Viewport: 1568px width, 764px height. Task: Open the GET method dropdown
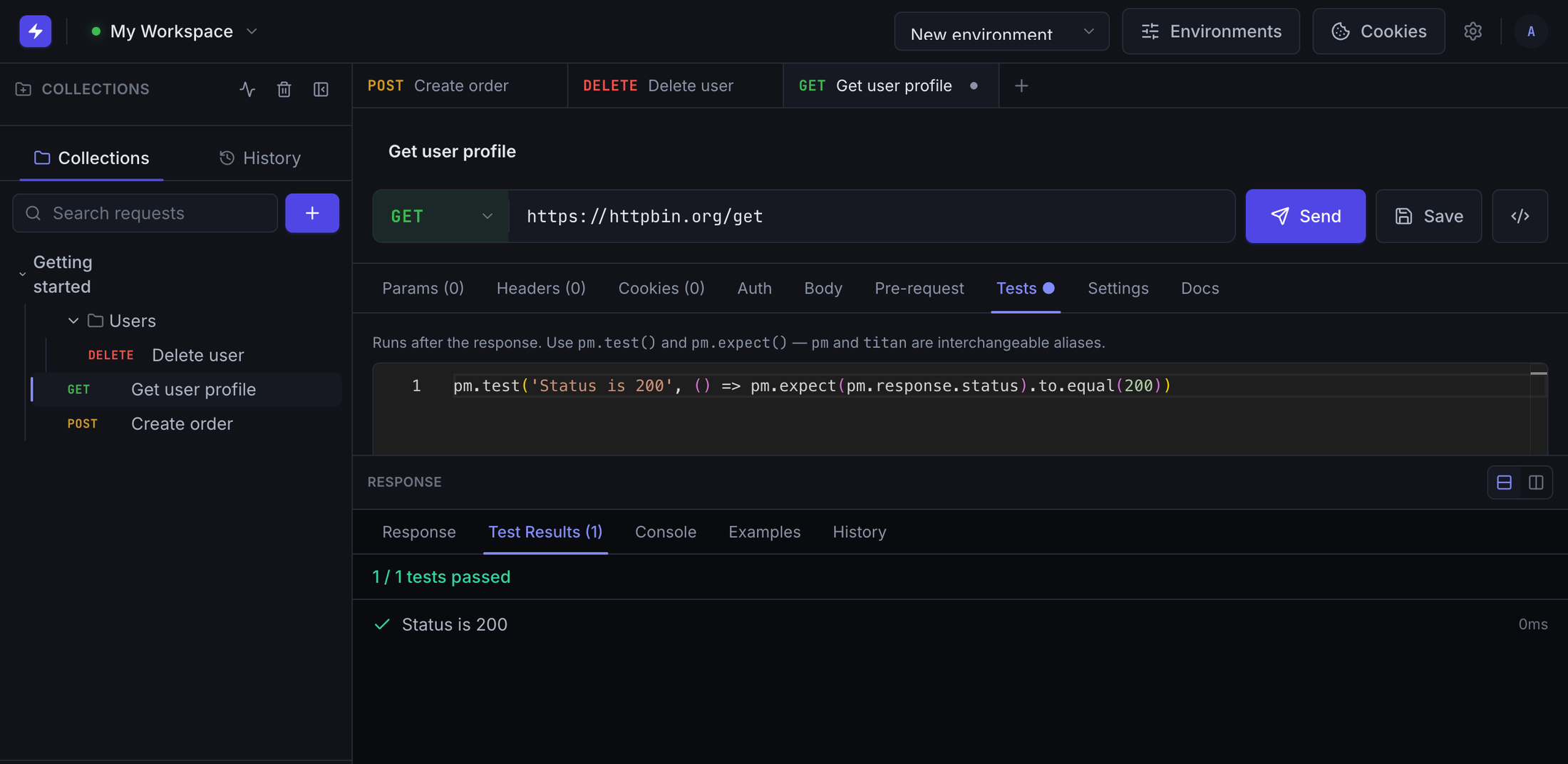coord(441,216)
